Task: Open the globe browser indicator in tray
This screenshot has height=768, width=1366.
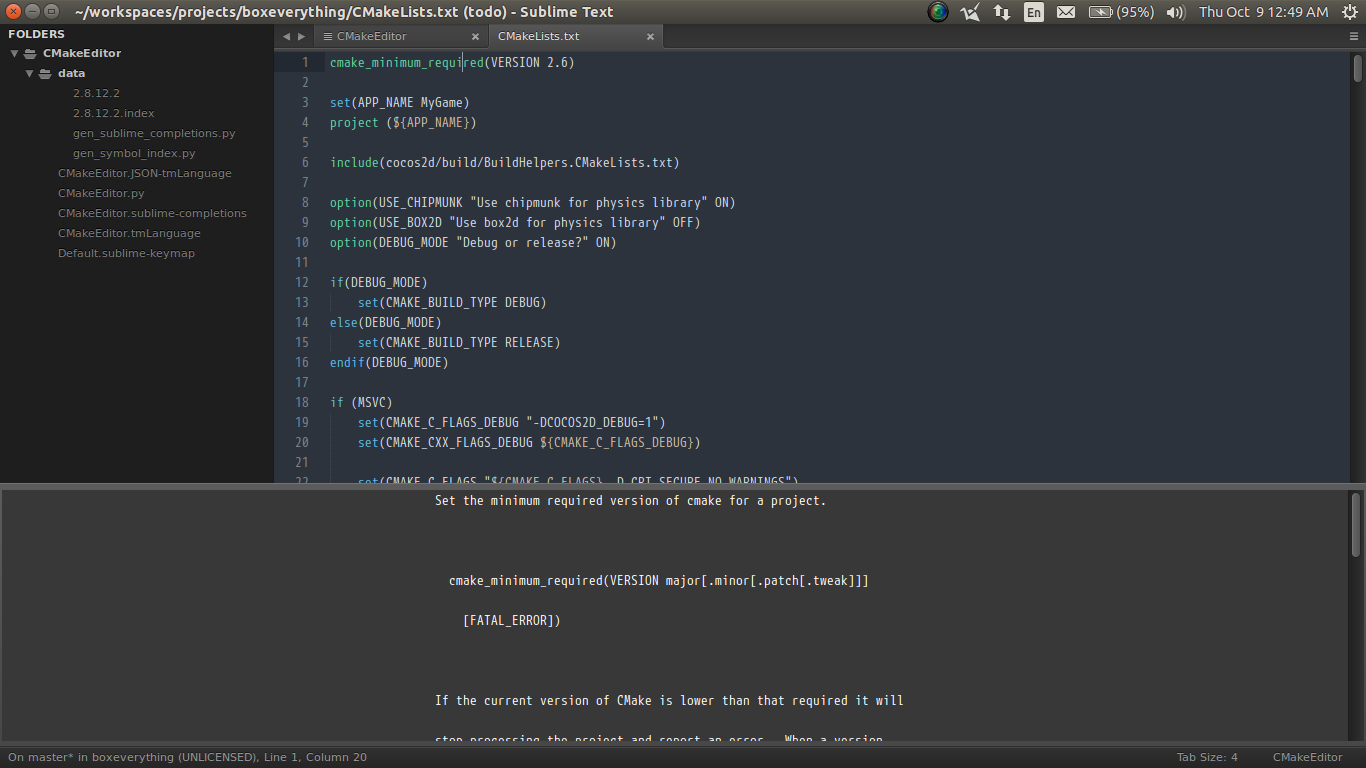Action: click(x=938, y=12)
